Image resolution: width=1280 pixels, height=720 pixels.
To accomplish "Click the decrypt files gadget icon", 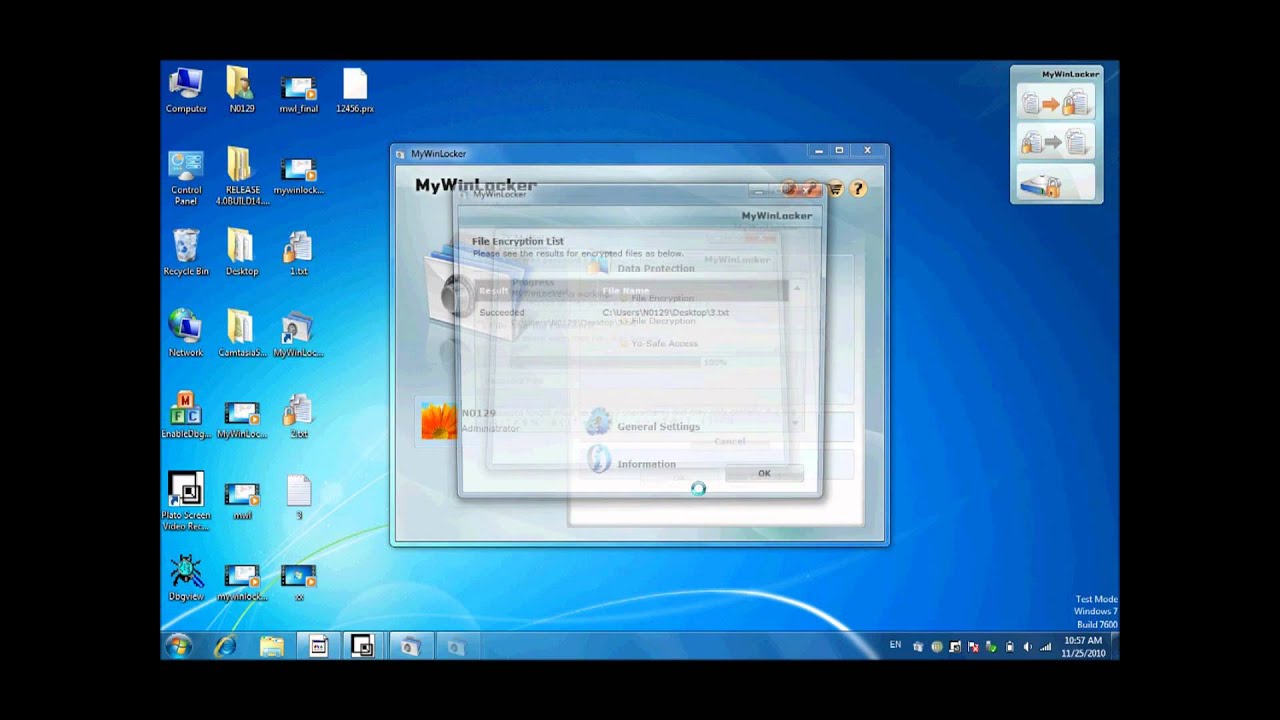I will click(1056, 142).
